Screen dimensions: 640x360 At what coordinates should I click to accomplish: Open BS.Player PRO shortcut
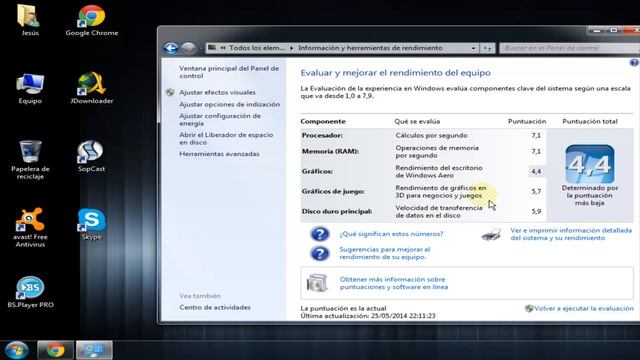click(30, 292)
